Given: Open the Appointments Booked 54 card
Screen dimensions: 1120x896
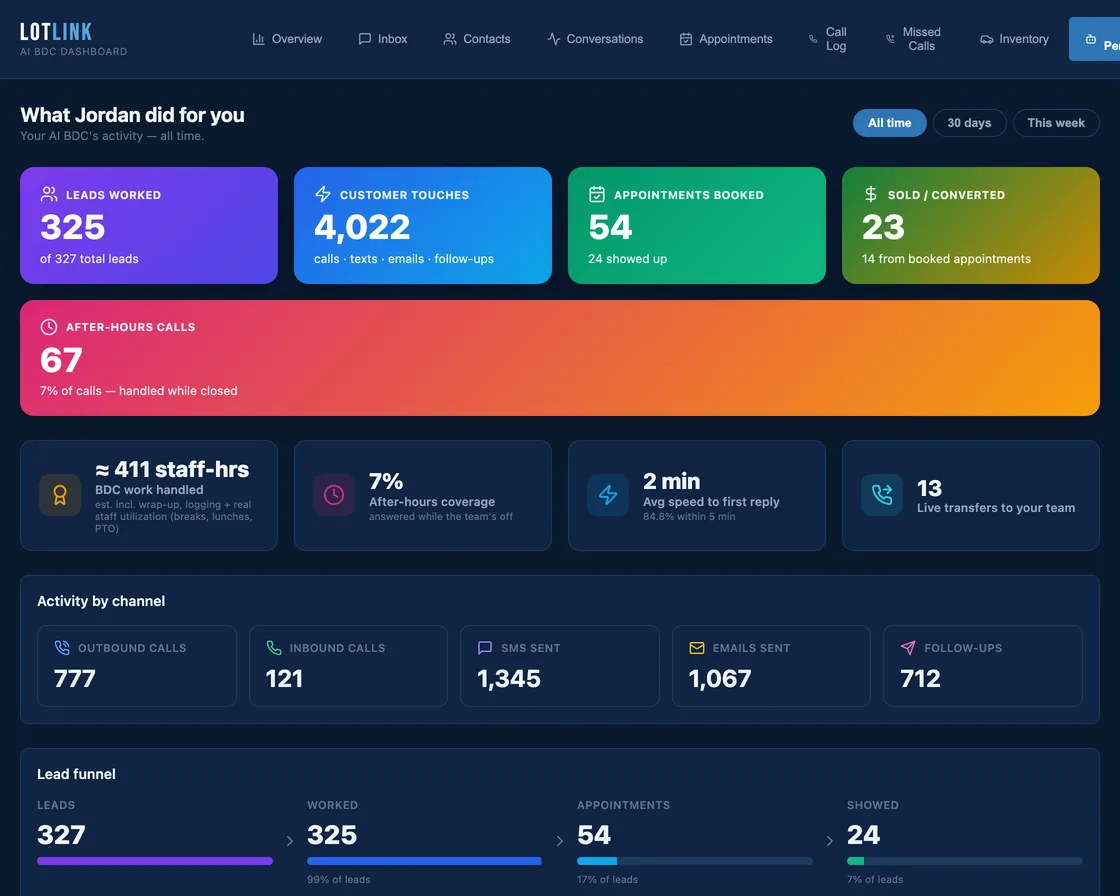Looking at the screenshot, I should coord(696,225).
